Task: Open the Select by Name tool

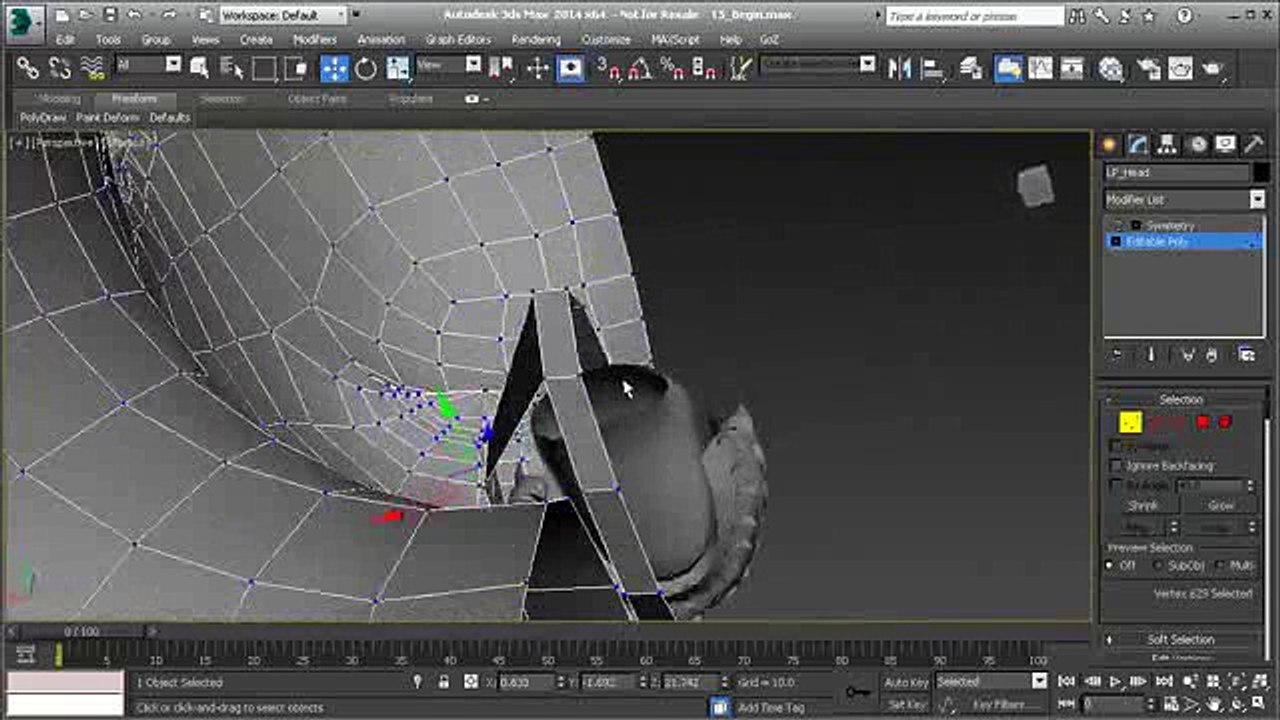Action: pyautogui.click(x=232, y=68)
